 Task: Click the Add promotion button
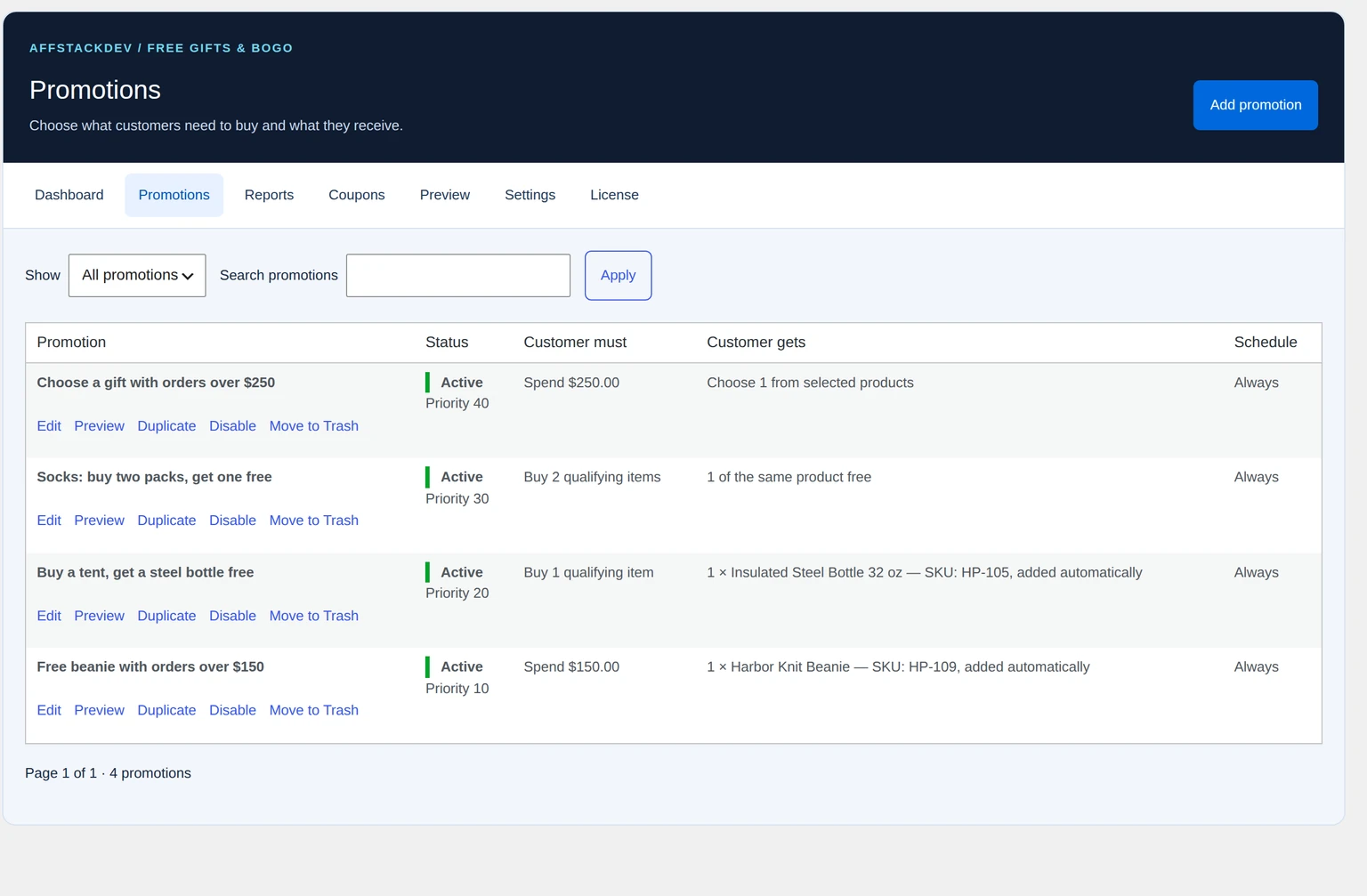[x=1255, y=105]
